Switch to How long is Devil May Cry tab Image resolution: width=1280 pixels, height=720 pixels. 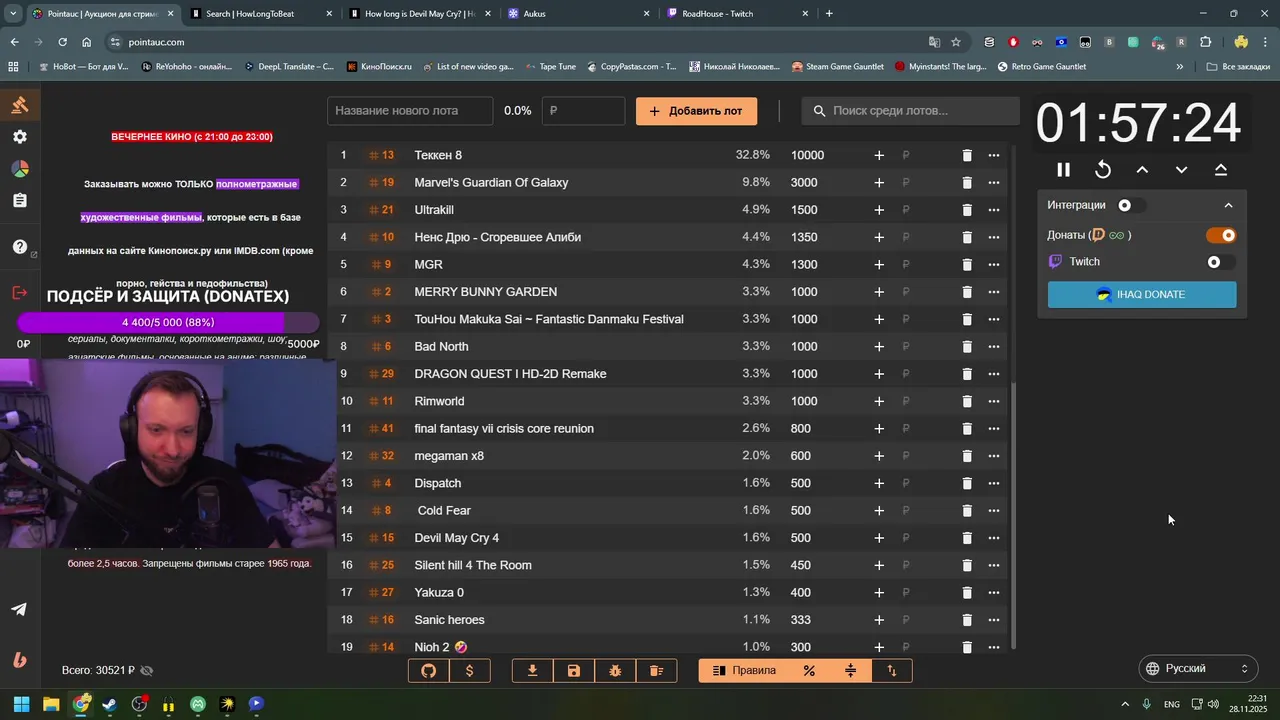(x=419, y=14)
